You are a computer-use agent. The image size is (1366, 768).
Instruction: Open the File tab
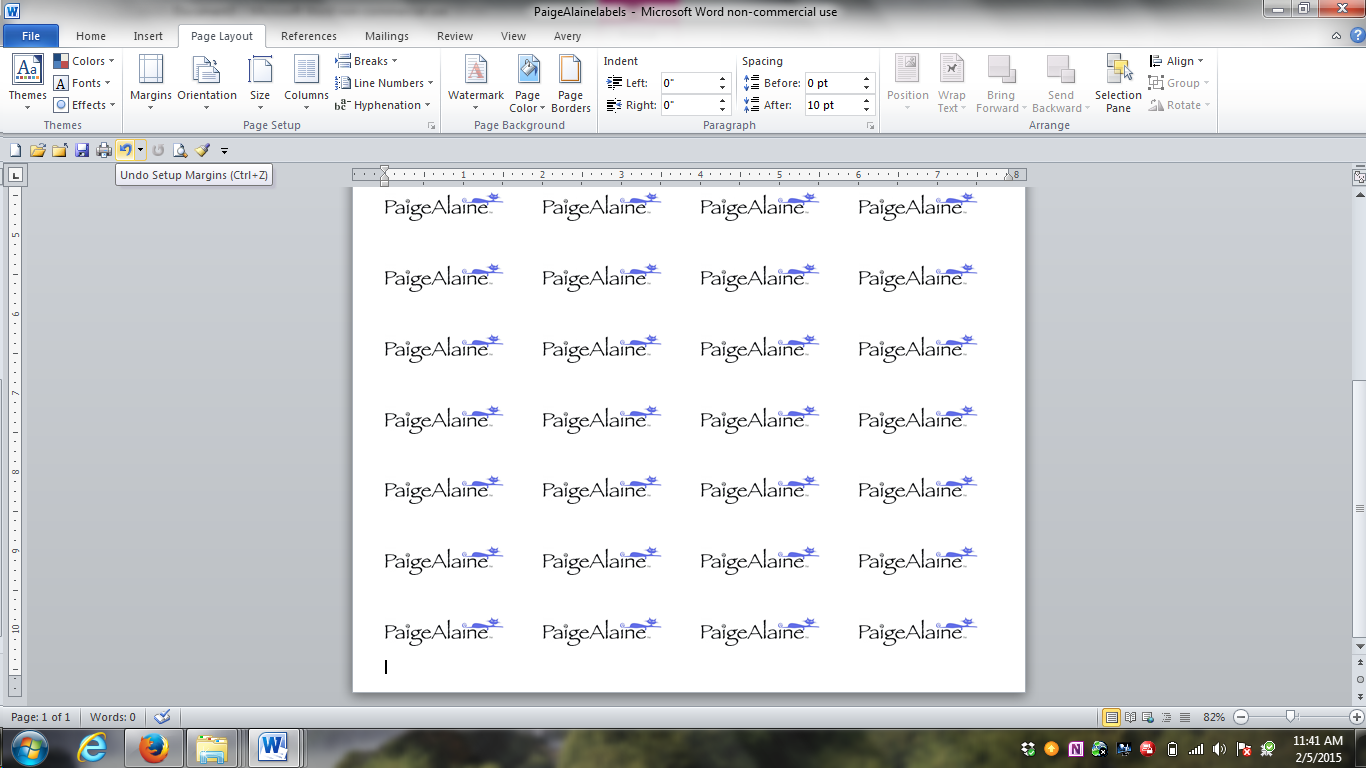tap(31, 36)
